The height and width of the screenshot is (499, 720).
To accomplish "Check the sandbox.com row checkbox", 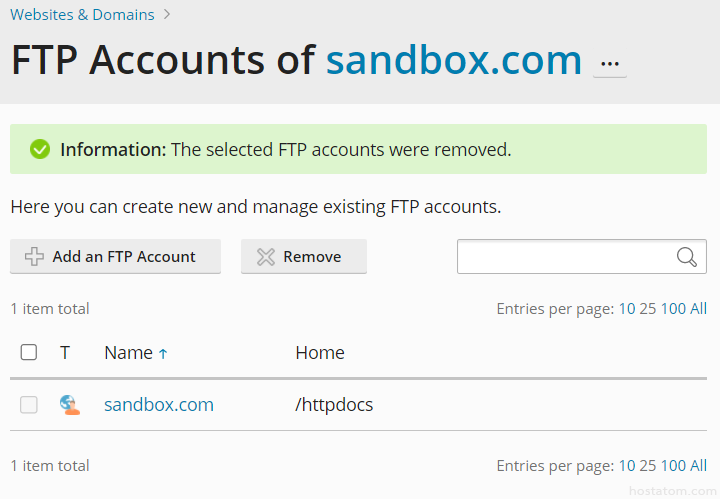I will pyautogui.click(x=29, y=405).
